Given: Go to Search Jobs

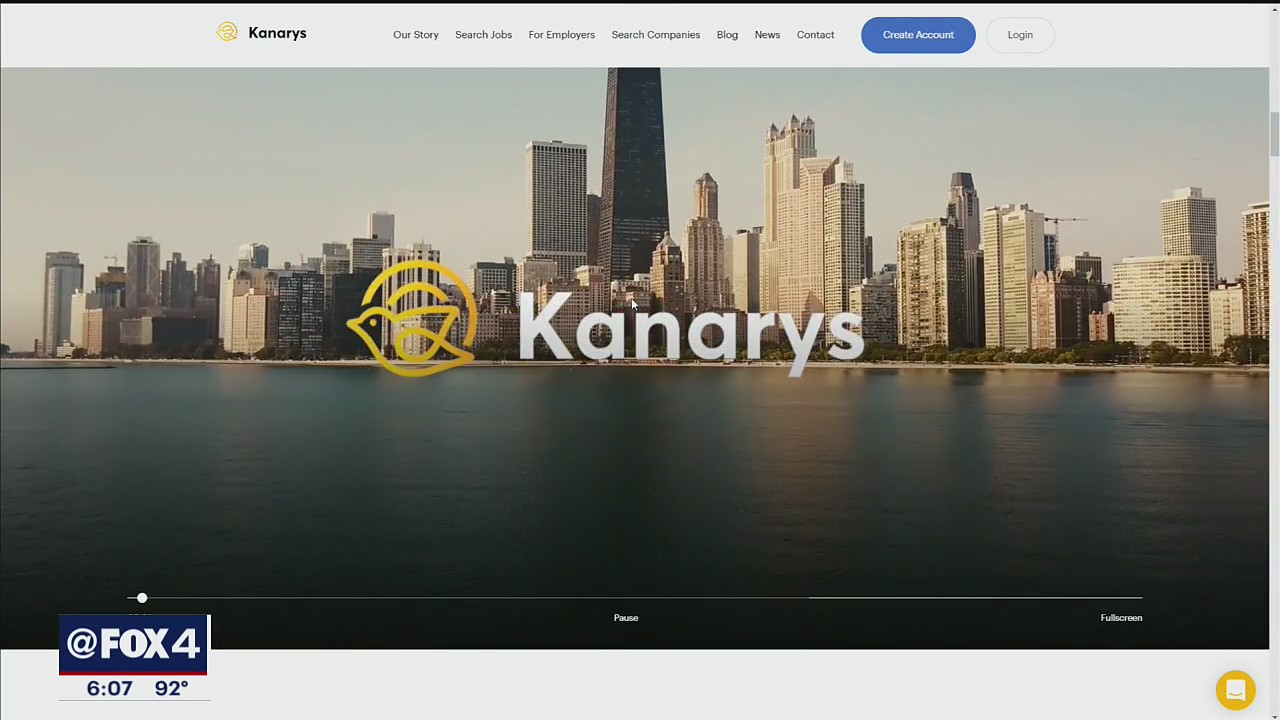Looking at the screenshot, I should point(483,35).
